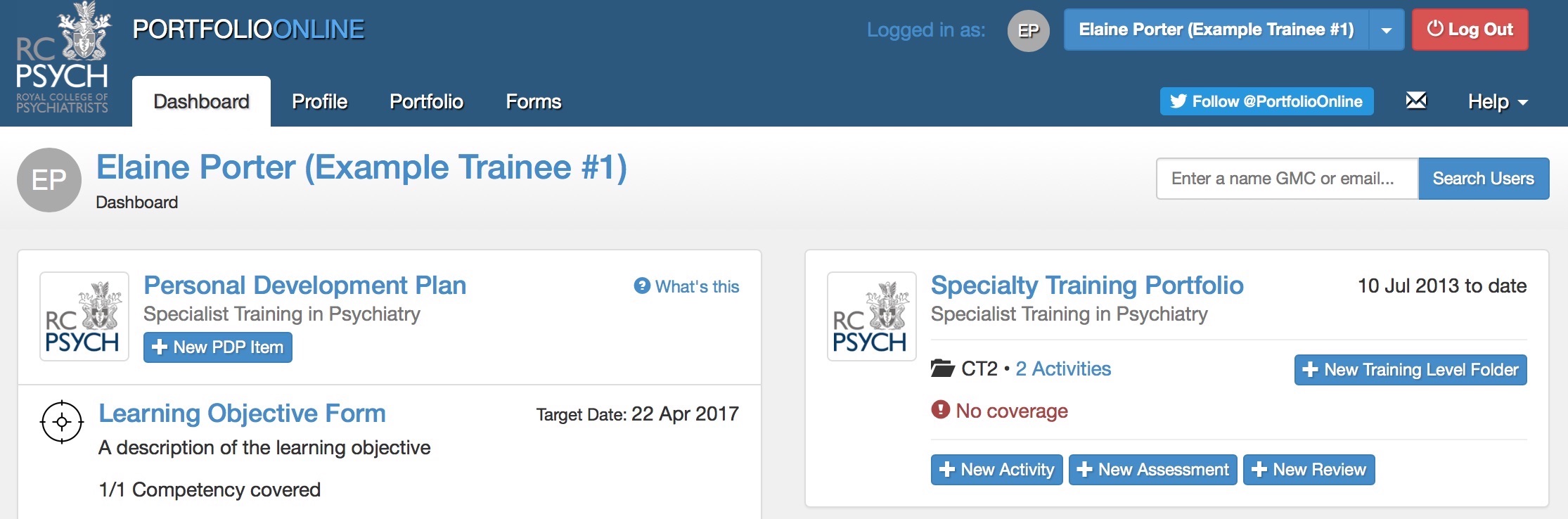Click the RCPsych logo in header

pyautogui.click(x=63, y=59)
